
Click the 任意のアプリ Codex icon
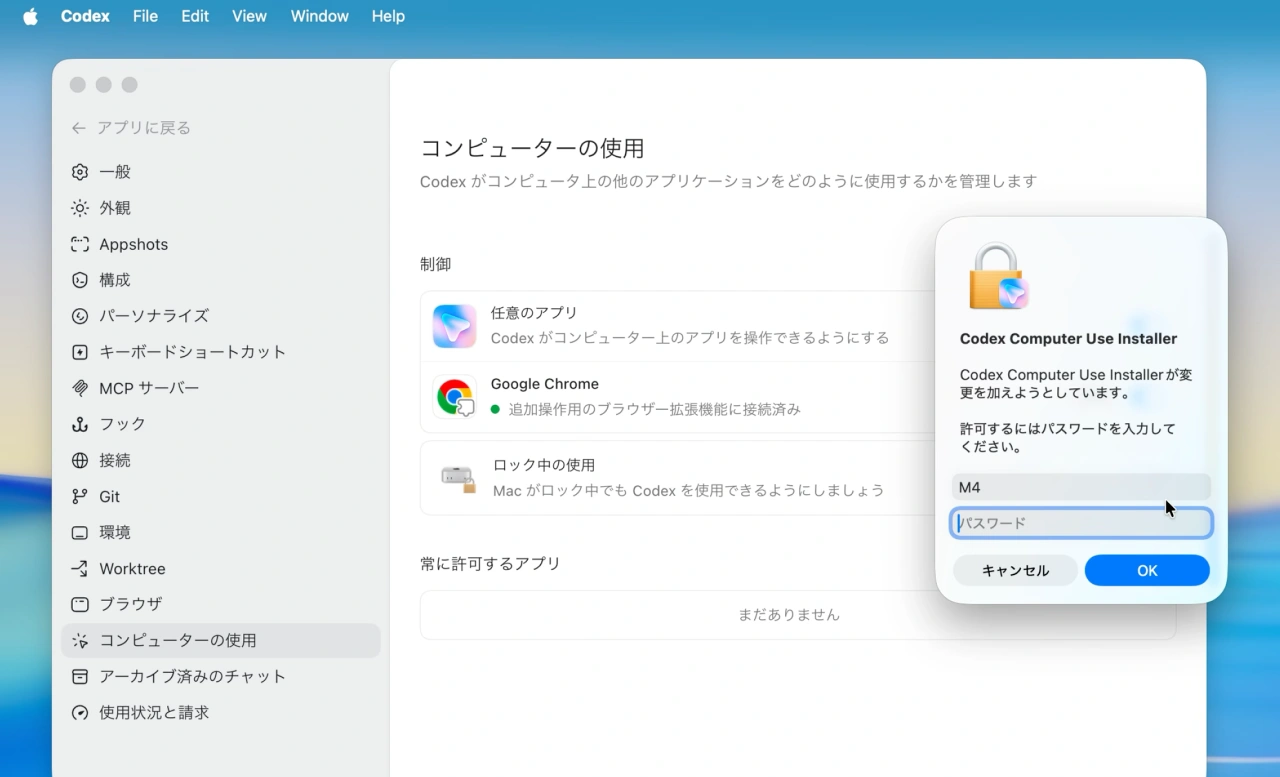point(455,326)
